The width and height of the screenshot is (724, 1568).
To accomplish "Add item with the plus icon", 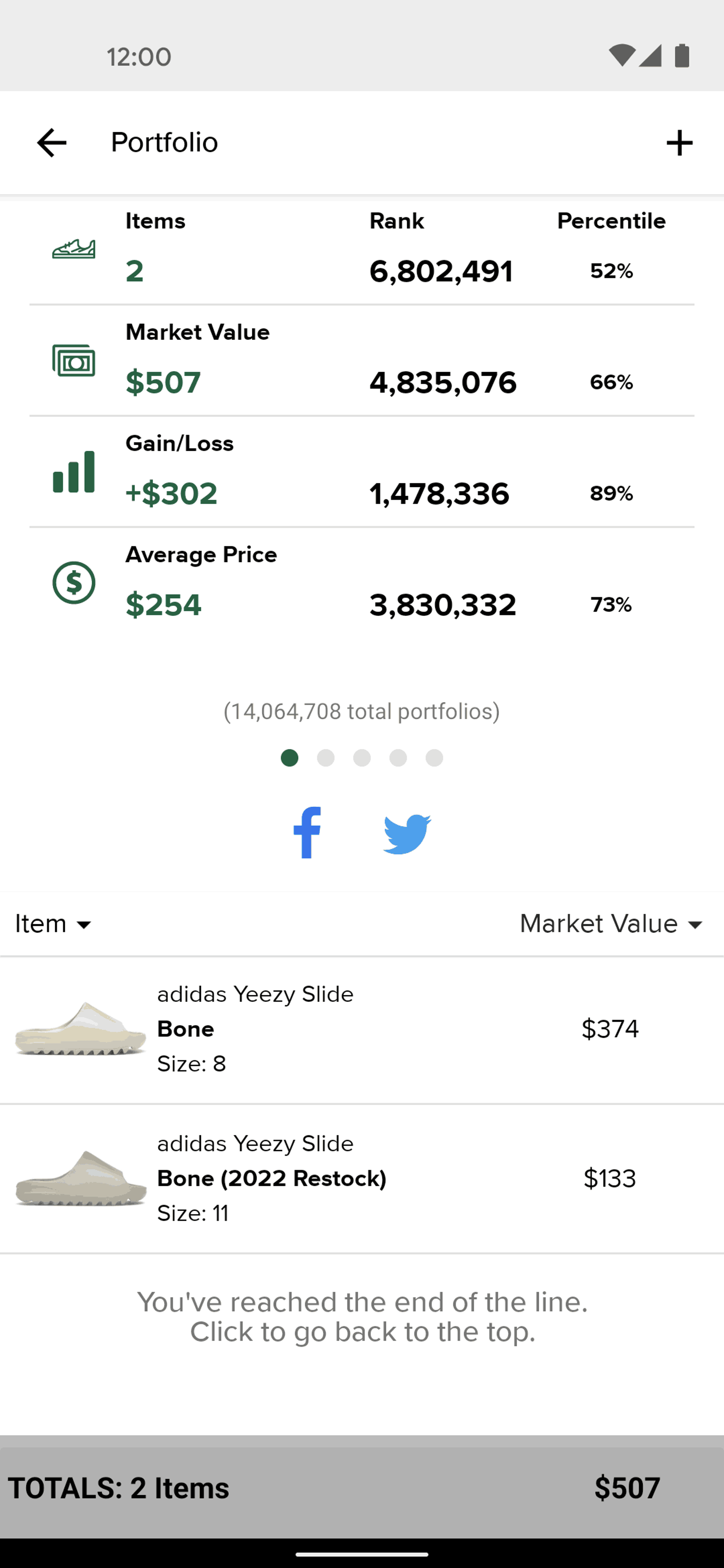I will [x=680, y=143].
